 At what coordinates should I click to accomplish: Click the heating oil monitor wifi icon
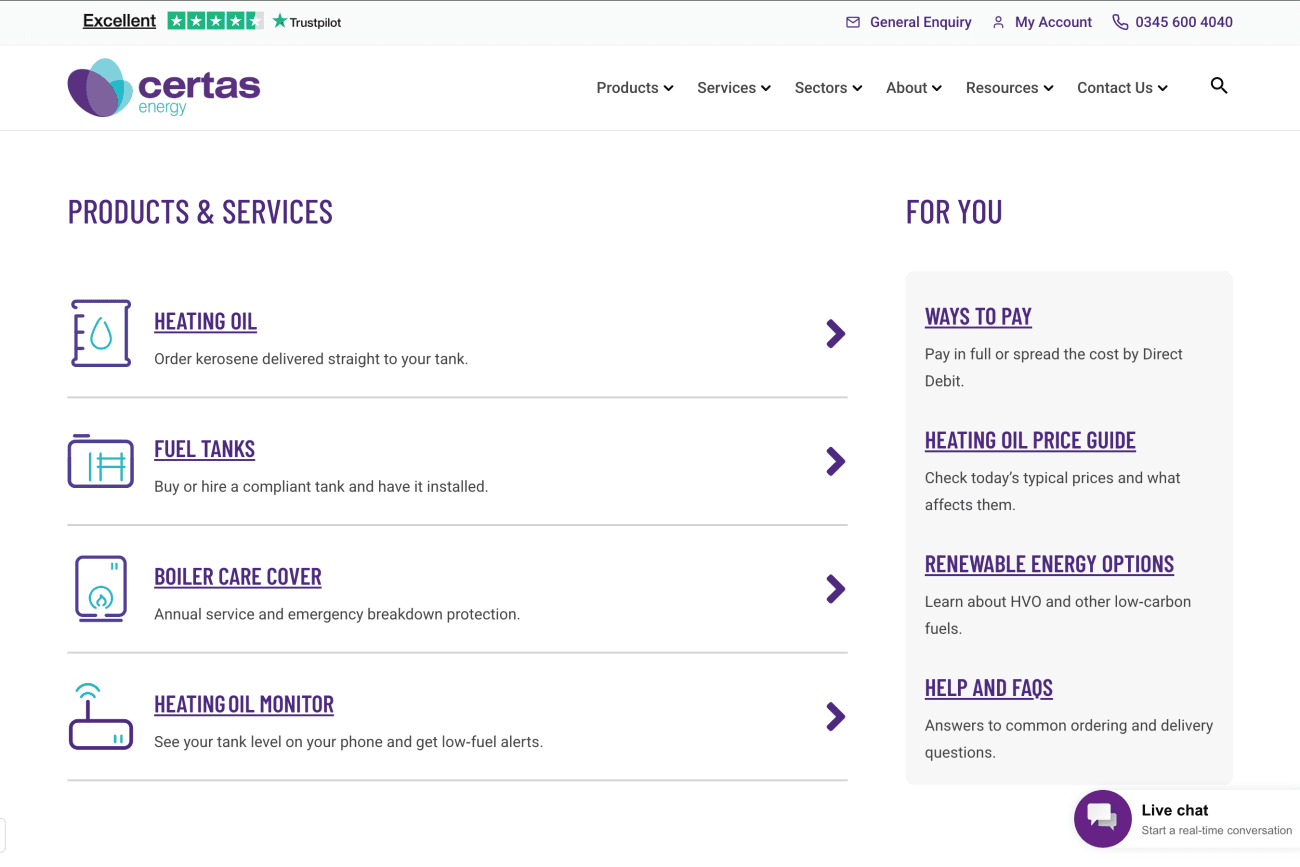click(100, 716)
